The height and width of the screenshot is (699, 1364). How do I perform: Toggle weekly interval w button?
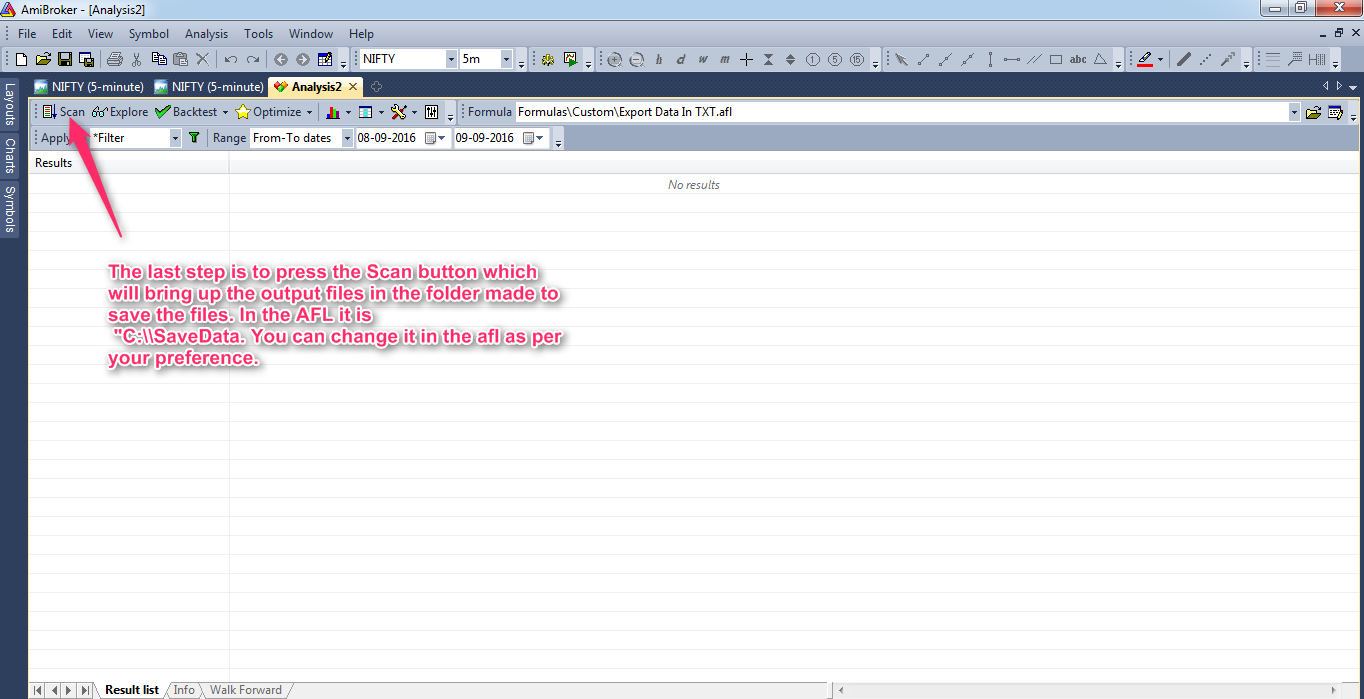703,59
